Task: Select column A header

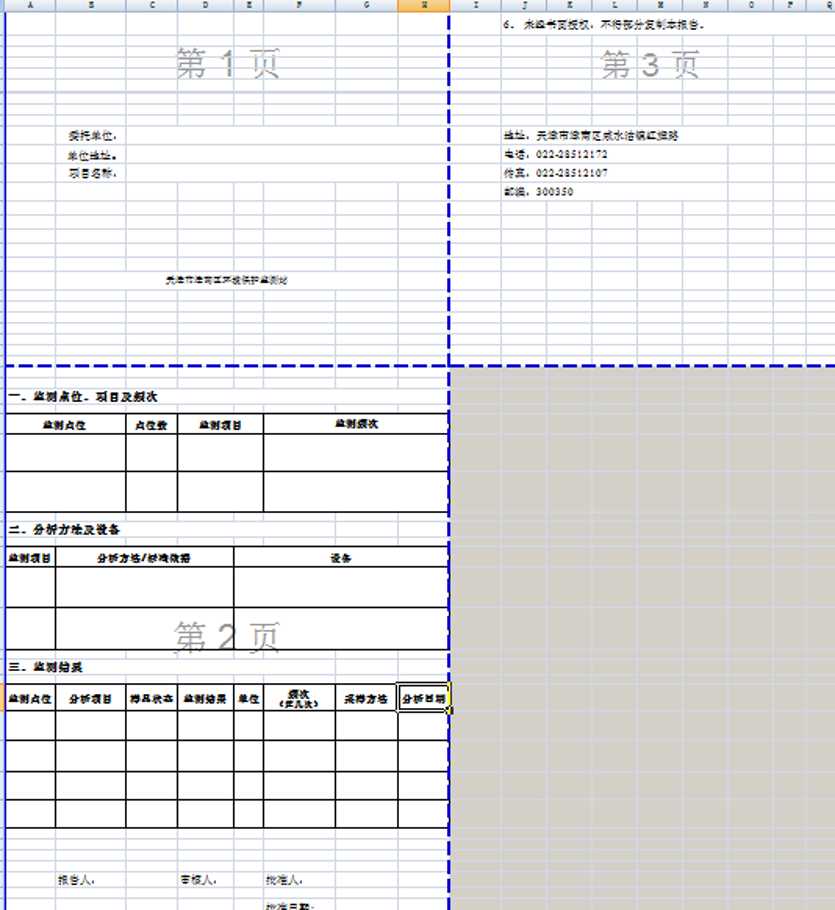Action: click(30, 5)
